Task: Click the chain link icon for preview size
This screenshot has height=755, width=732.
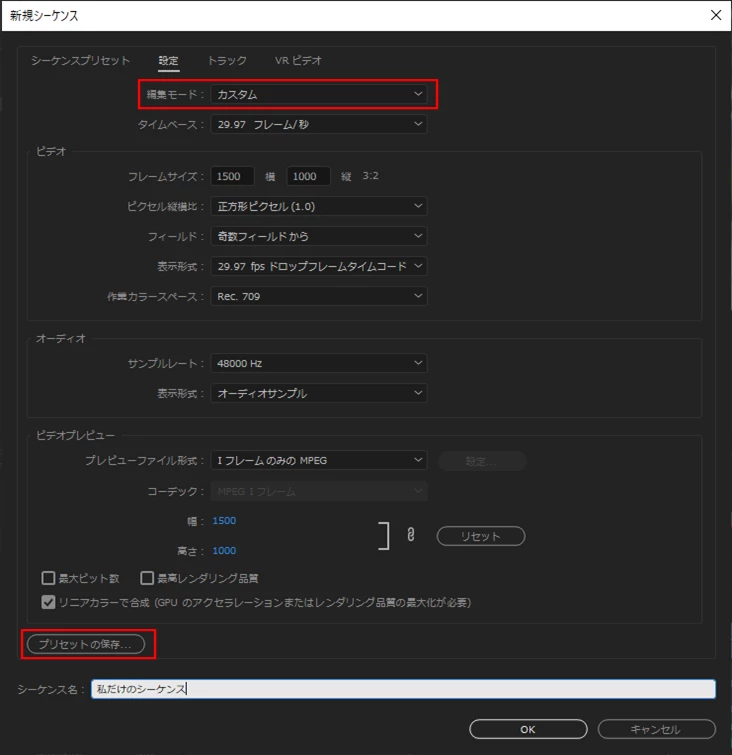Action: coord(410,535)
